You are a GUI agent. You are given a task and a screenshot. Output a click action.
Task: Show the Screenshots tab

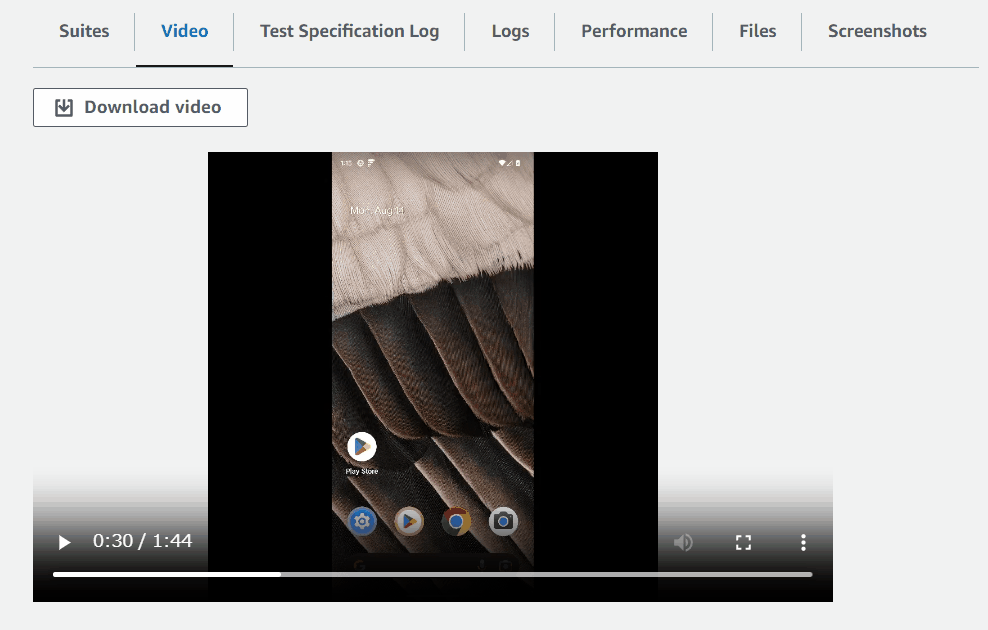(x=877, y=31)
